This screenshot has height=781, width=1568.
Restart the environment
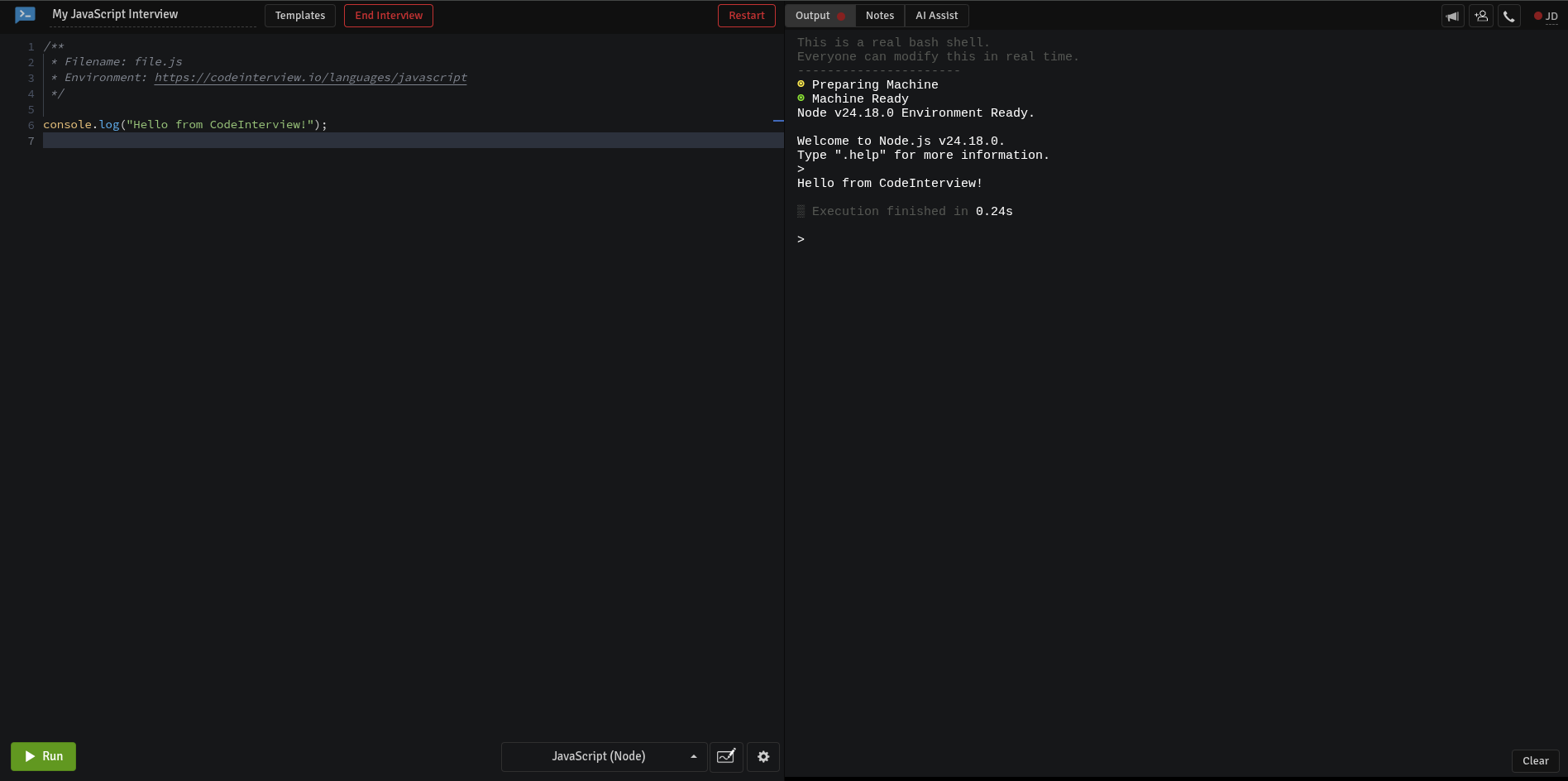point(747,16)
